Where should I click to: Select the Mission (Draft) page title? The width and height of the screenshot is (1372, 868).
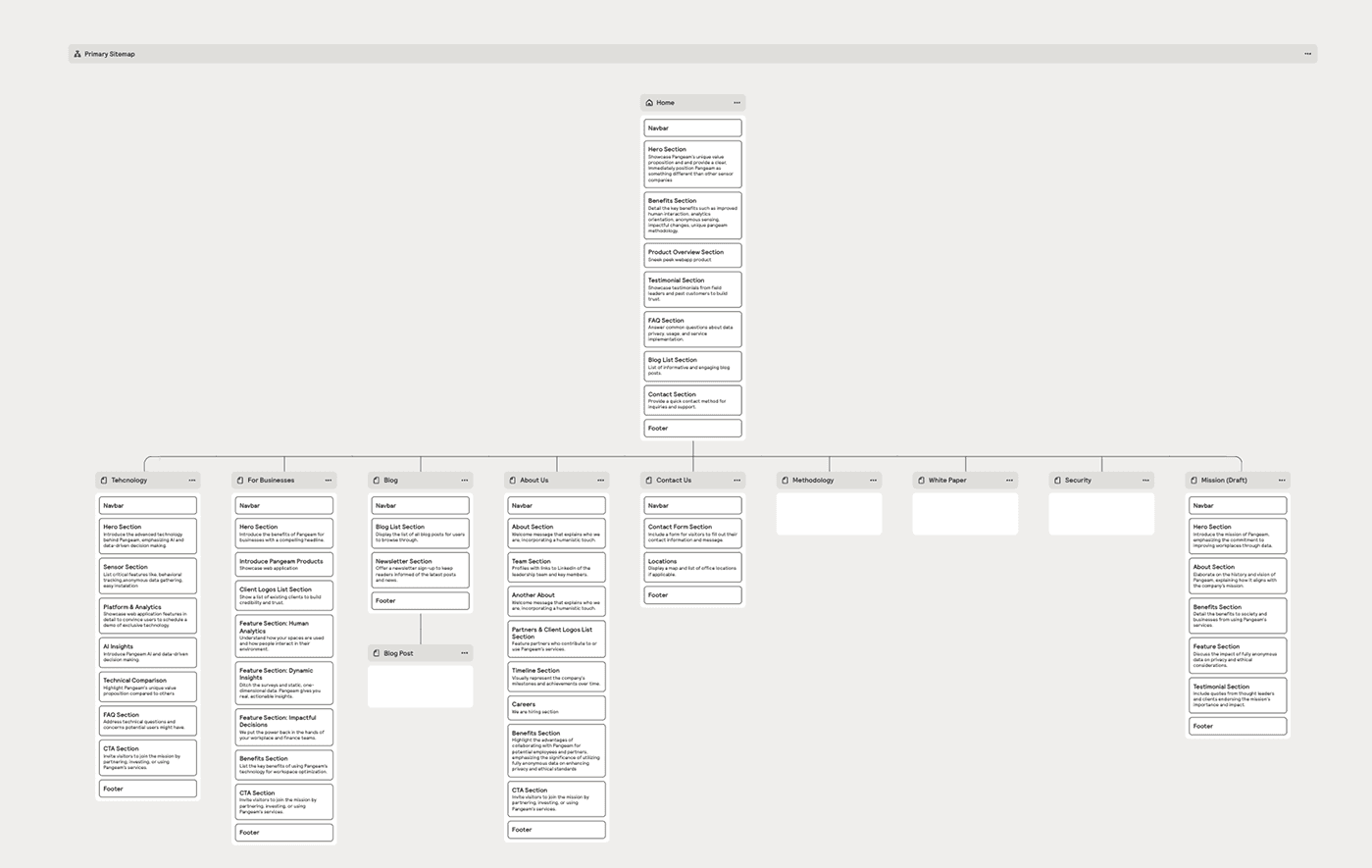[1224, 480]
